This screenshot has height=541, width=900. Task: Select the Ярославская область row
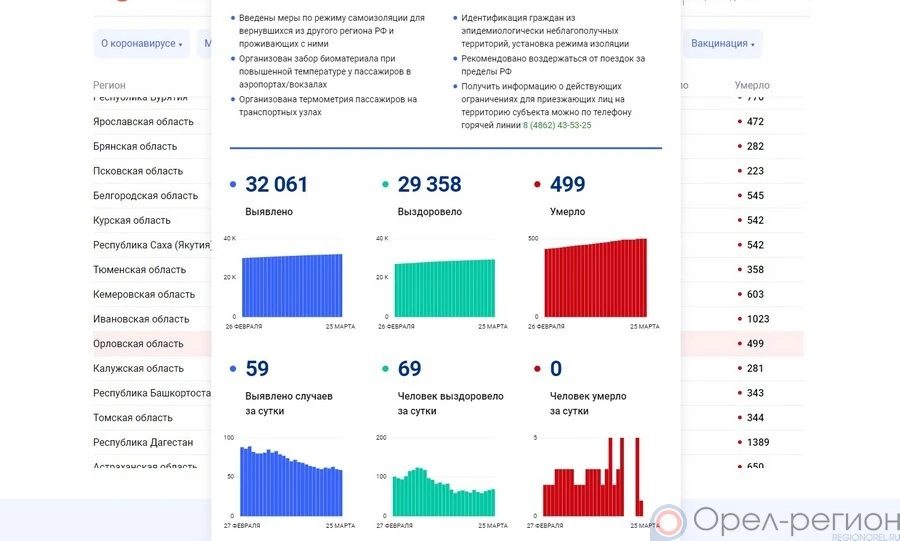pos(143,121)
